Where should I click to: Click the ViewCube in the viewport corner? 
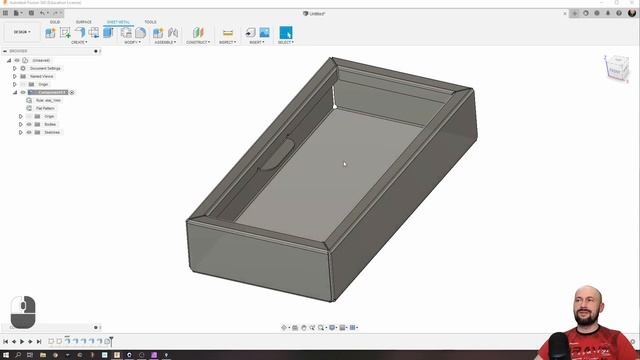coord(617,68)
